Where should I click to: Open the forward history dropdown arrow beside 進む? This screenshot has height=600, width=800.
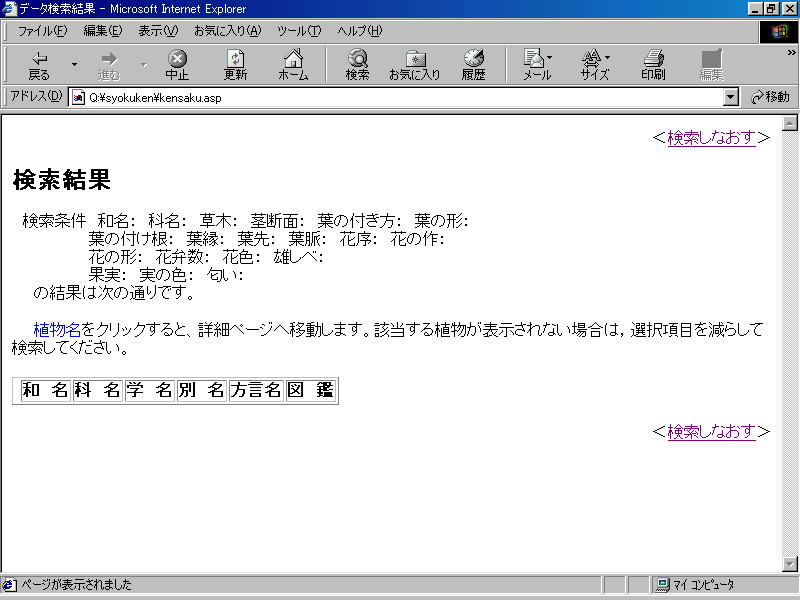tap(144, 65)
